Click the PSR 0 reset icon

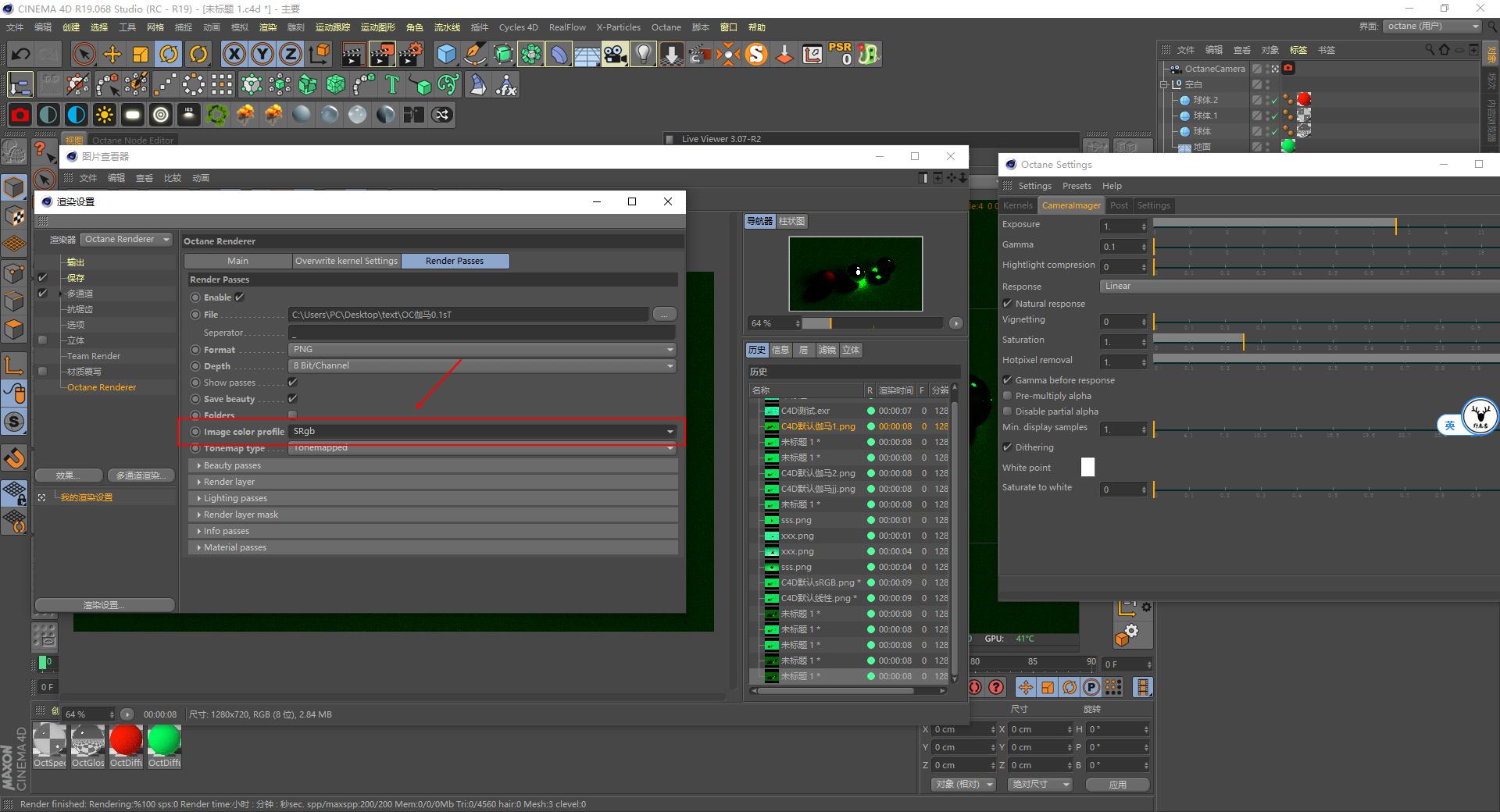(x=841, y=54)
